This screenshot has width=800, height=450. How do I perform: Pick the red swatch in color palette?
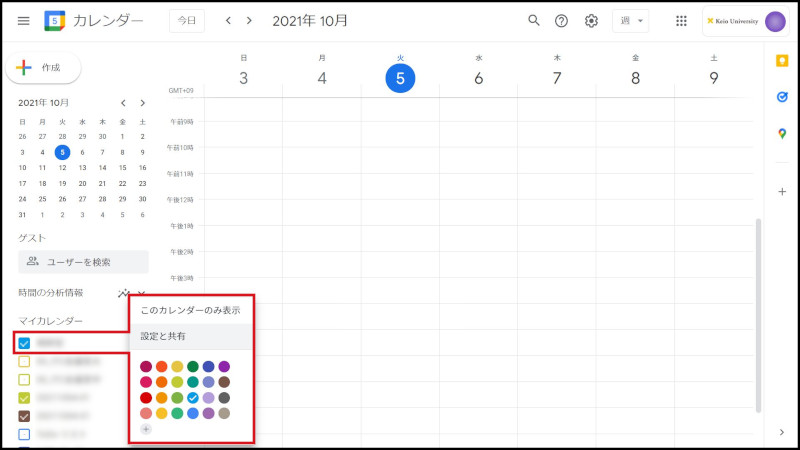(146, 398)
